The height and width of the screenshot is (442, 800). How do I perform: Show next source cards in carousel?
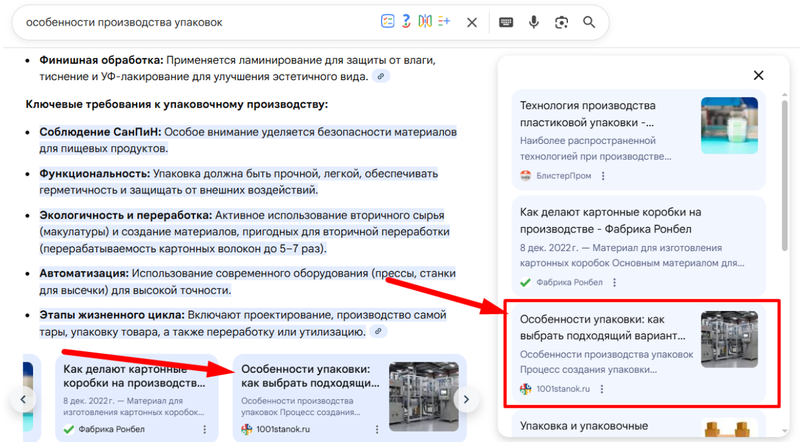point(466,399)
